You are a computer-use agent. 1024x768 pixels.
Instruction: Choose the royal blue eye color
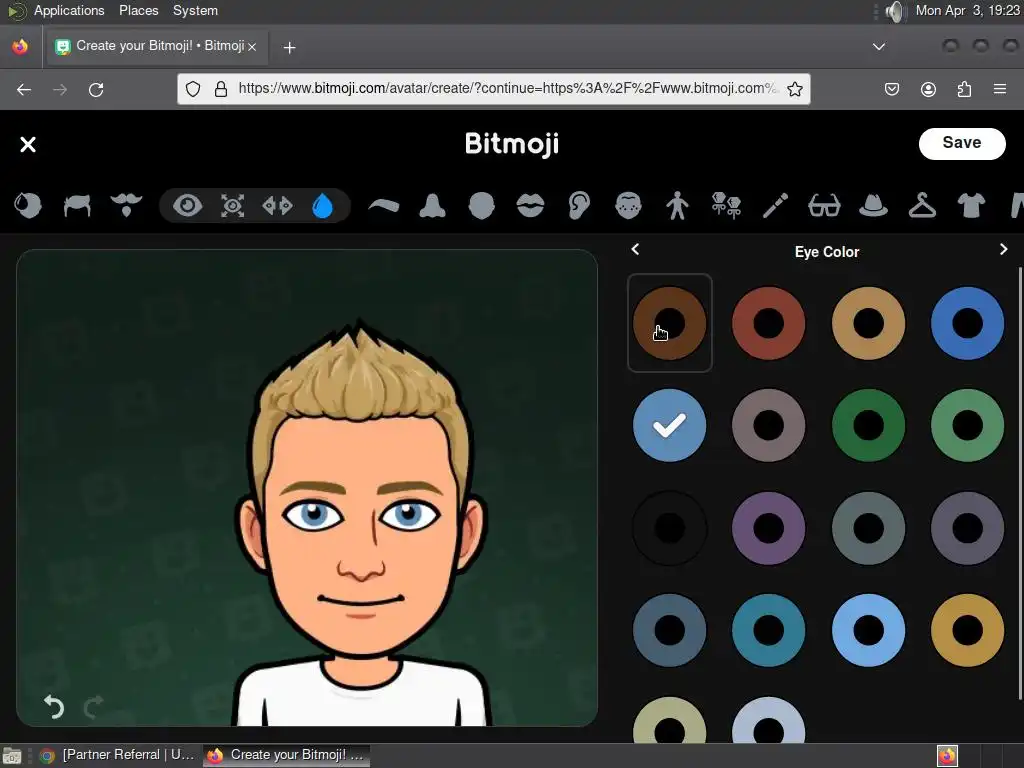pyautogui.click(x=968, y=323)
